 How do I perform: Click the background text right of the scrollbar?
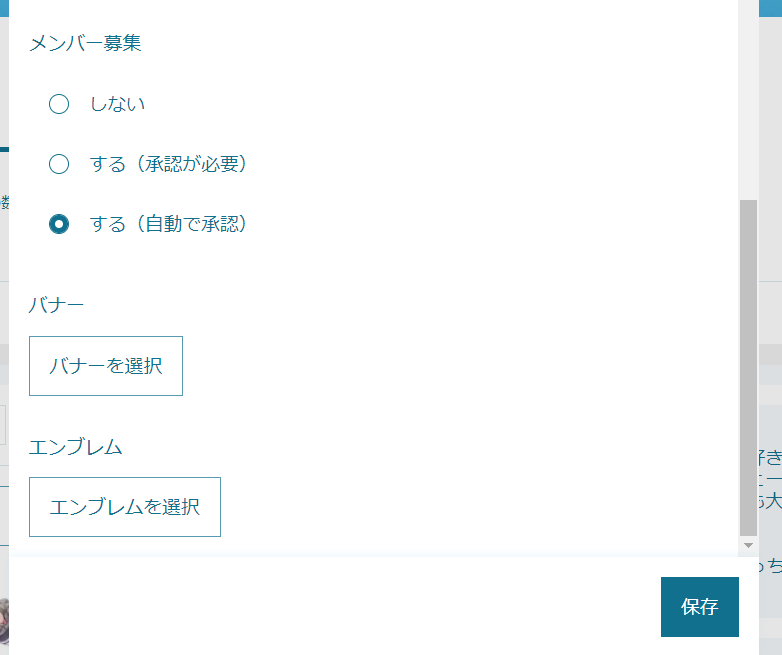(769, 480)
